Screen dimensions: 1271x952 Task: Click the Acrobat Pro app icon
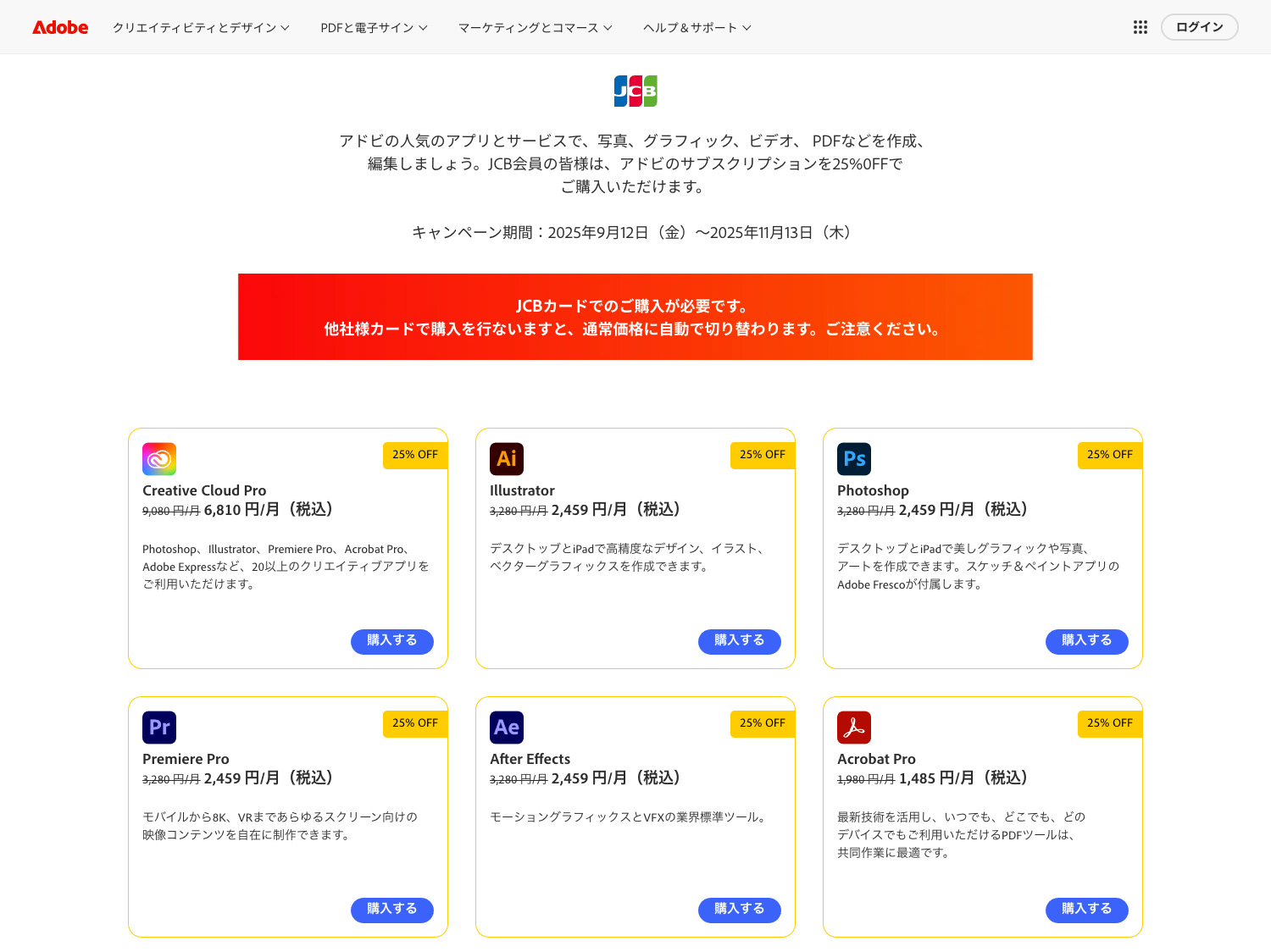(x=854, y=728)
